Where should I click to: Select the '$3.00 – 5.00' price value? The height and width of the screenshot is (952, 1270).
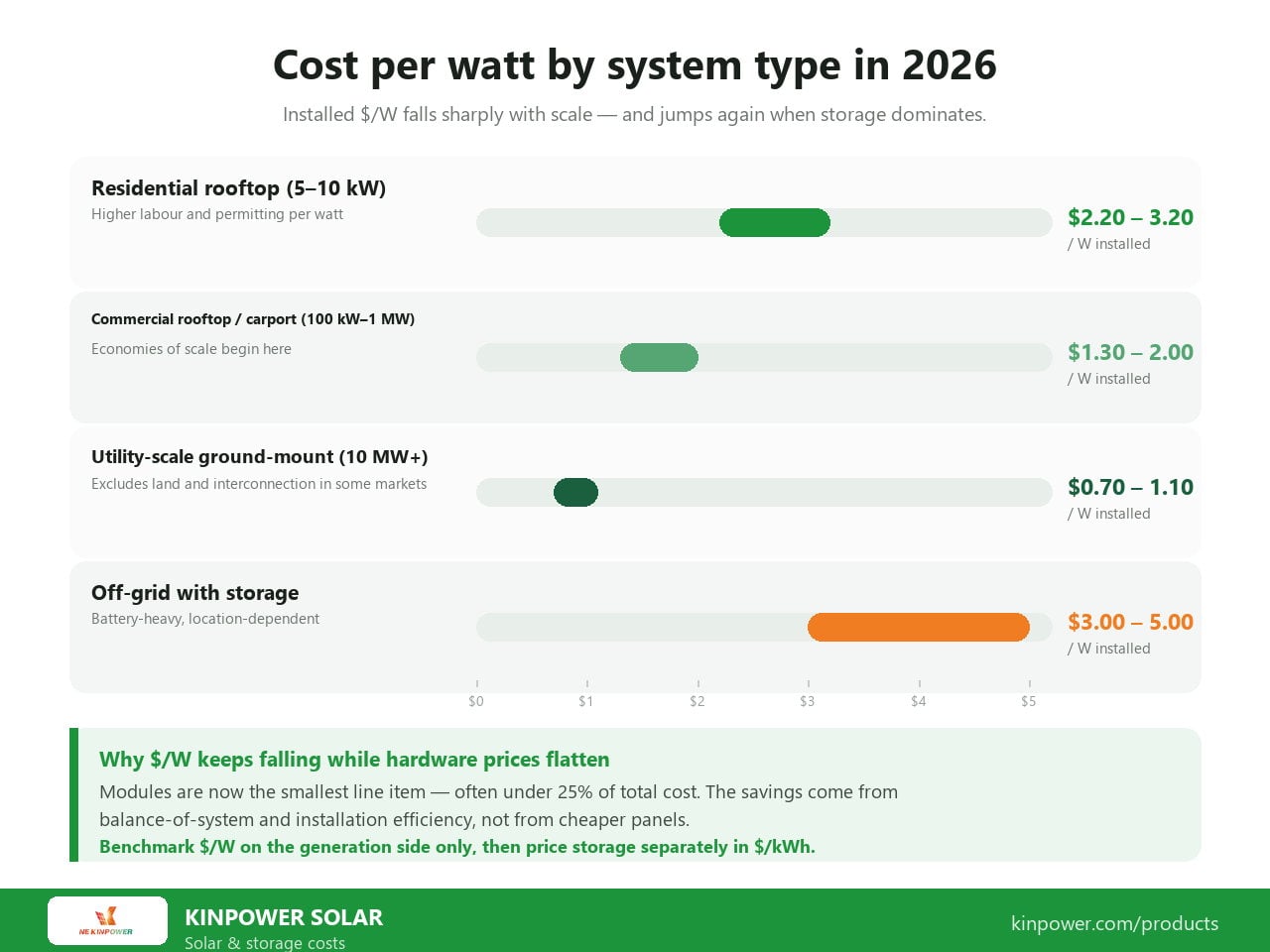click(1130, 622)
